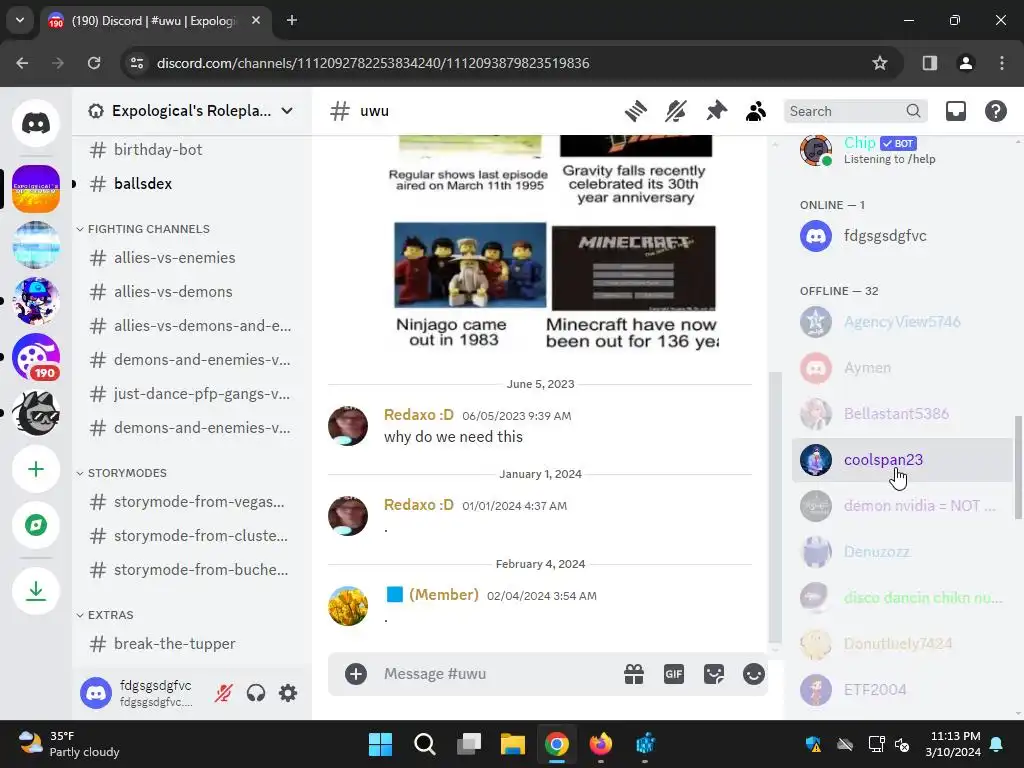Open the weather widget showing 35°F
The image size is (1024, 768).
69,744
